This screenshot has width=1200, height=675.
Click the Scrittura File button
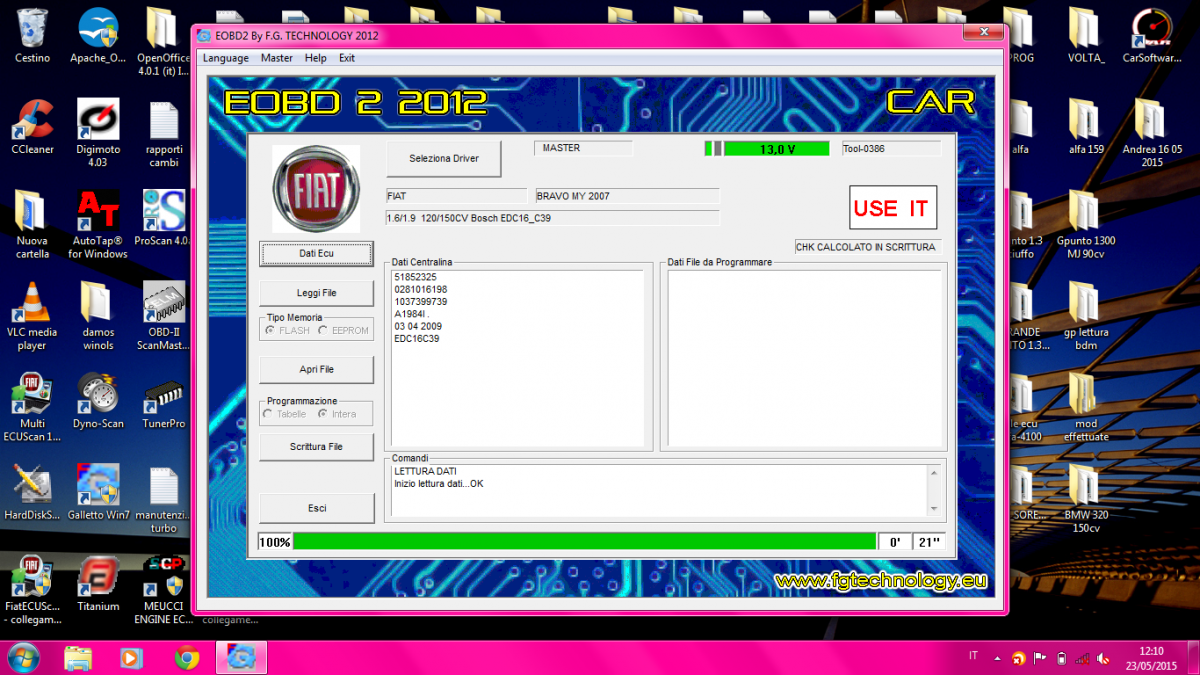pos(317,447)
